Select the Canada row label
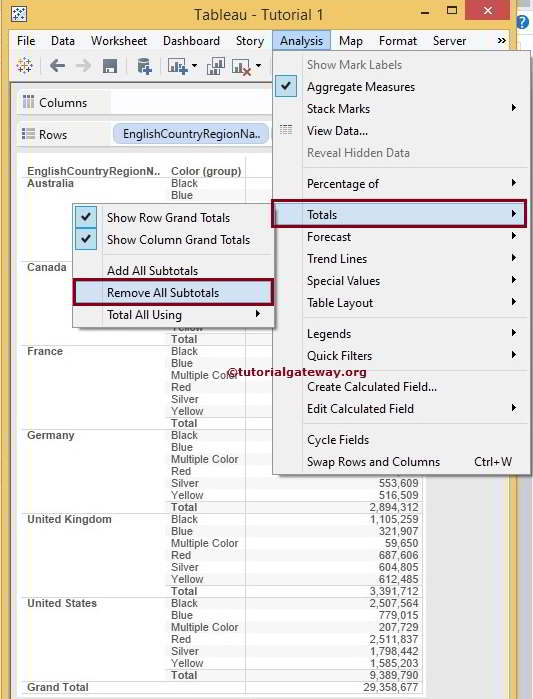 (x=47, y=267)
